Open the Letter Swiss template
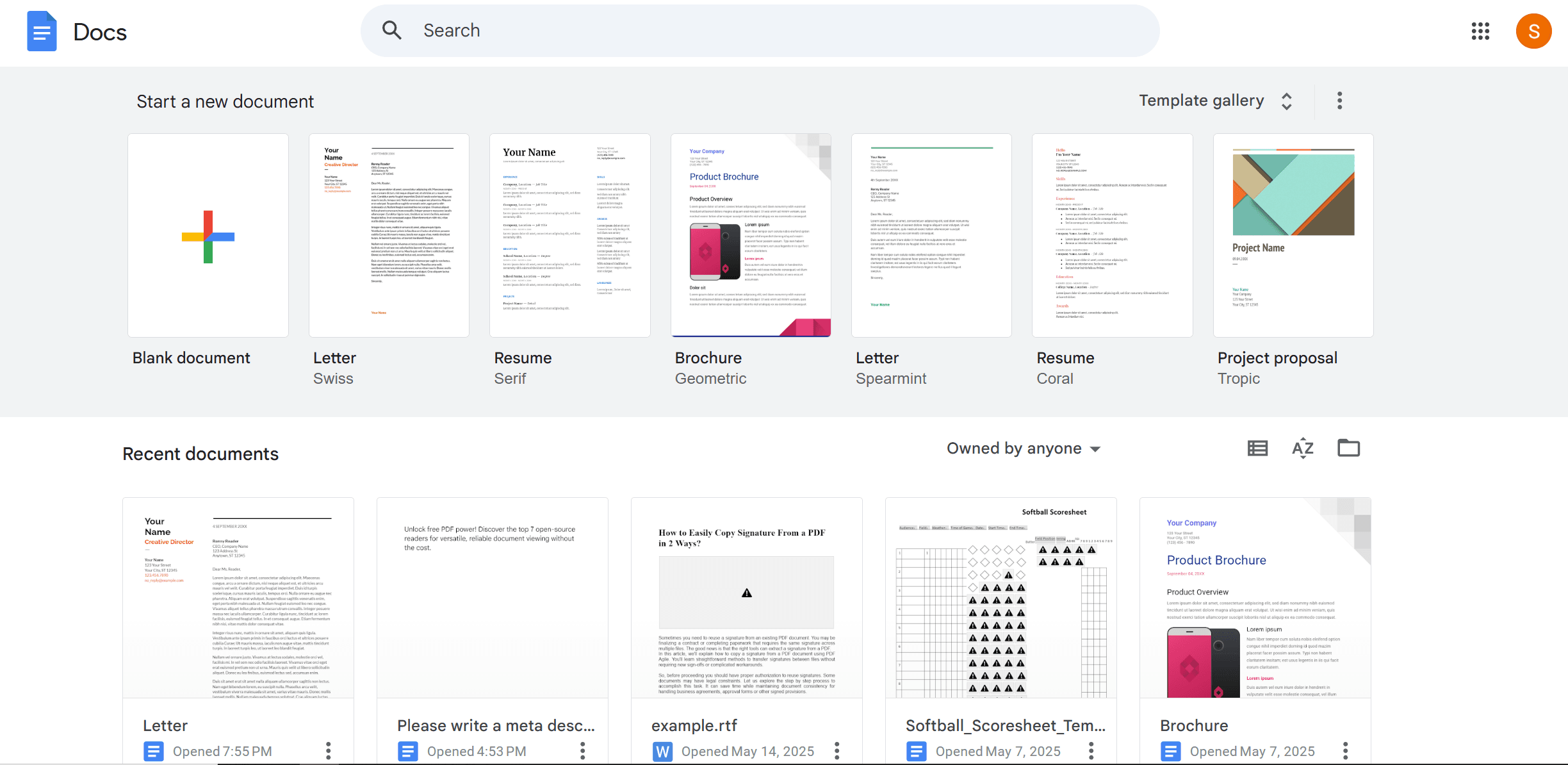This screenshot has height=765, width=1568. (389, 235)
